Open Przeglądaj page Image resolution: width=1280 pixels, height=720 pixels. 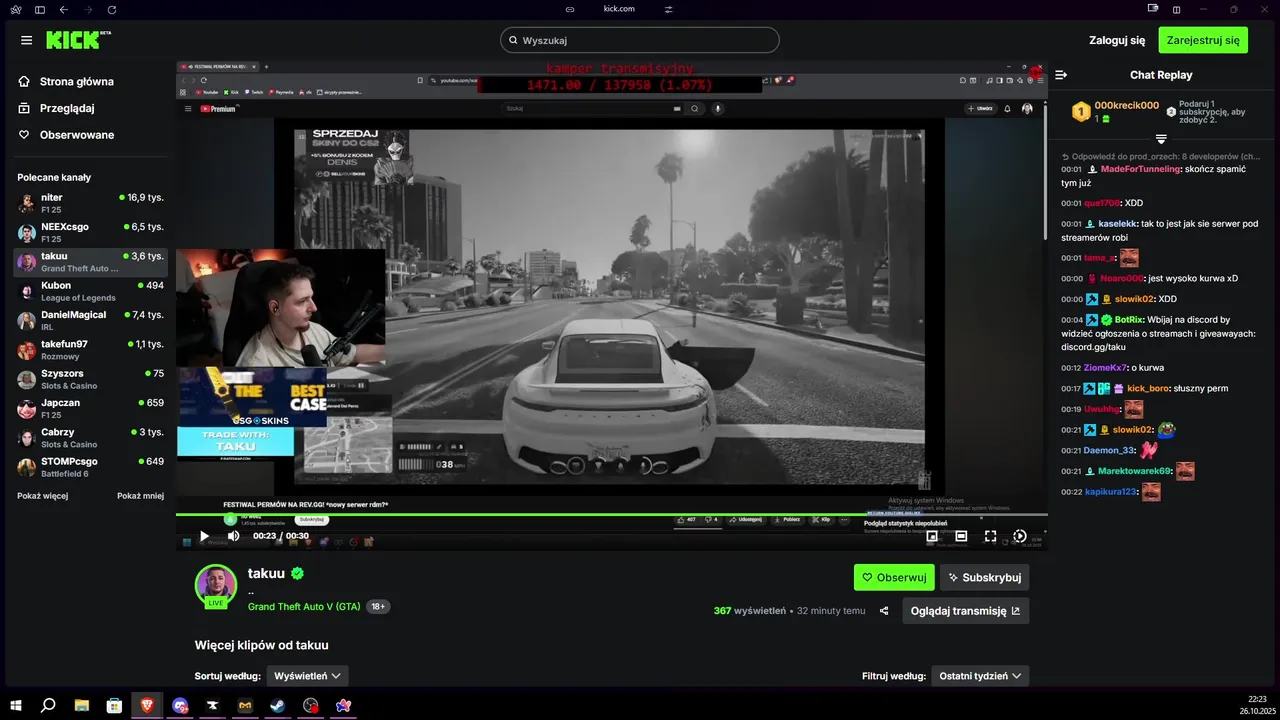pyautogui.click(x=56, y=108)
